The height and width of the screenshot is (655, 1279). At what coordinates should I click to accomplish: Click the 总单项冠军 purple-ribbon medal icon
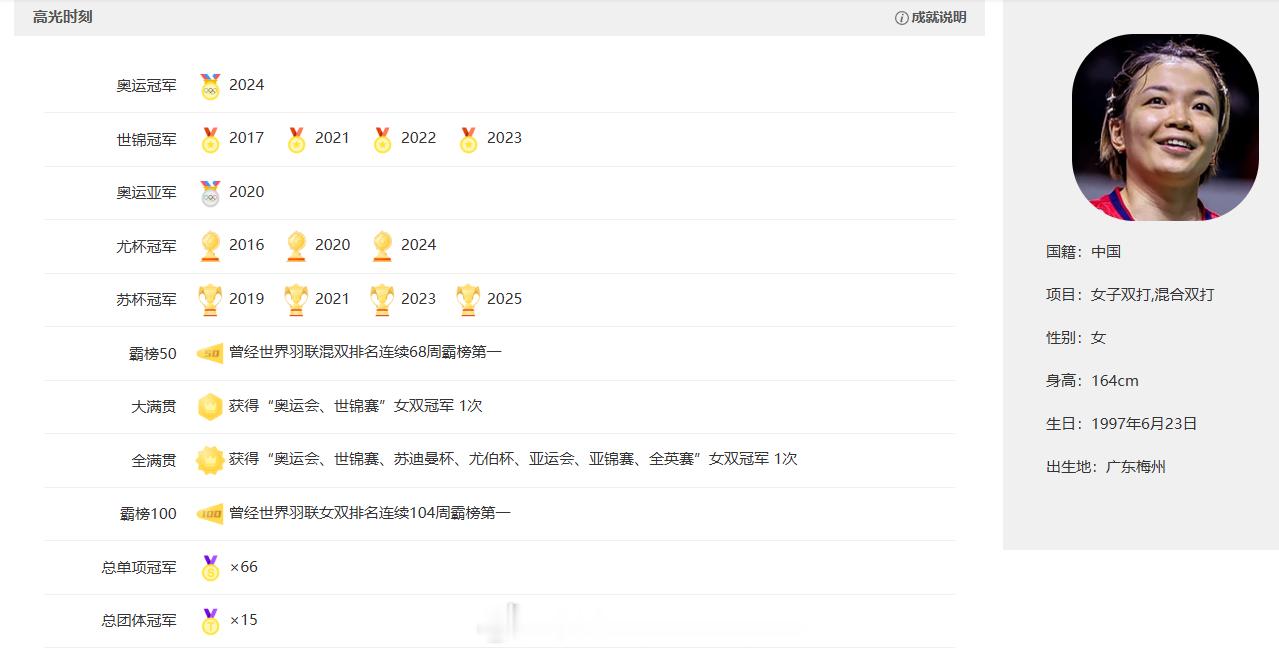click(x=210, y=568)
